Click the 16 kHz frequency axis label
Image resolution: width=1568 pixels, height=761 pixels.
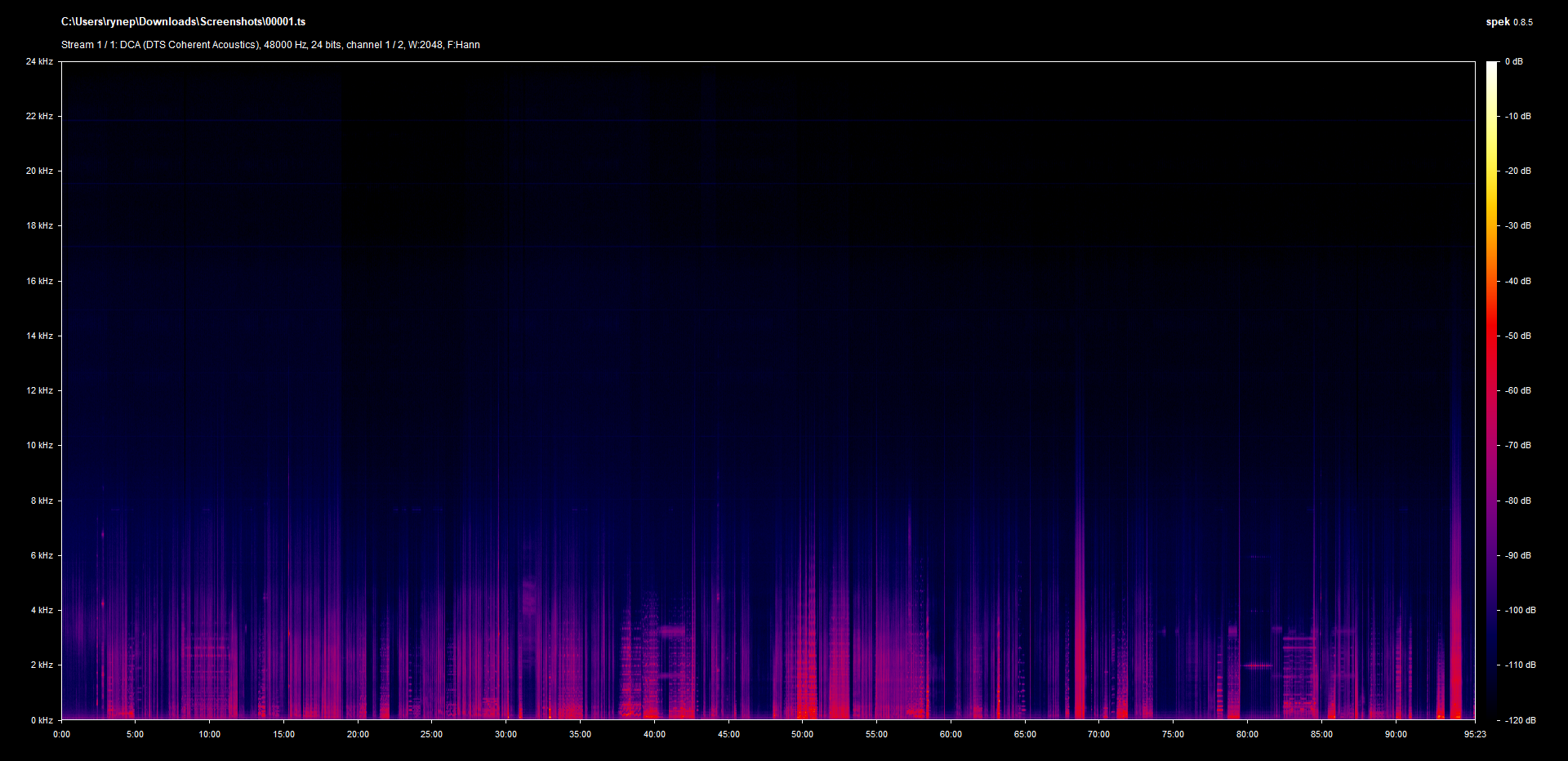pos(39,281)
